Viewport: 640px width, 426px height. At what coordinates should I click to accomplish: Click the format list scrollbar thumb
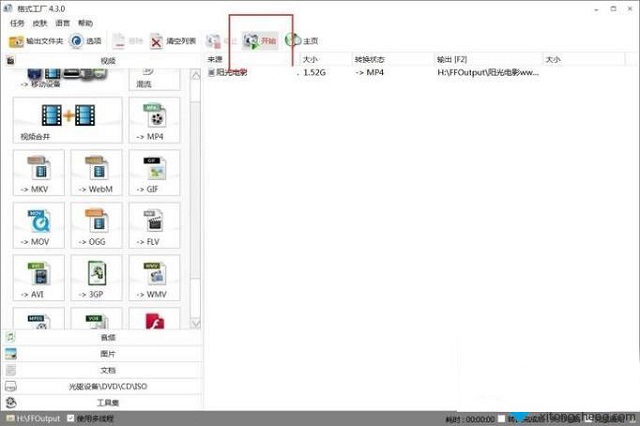point(196,190)
